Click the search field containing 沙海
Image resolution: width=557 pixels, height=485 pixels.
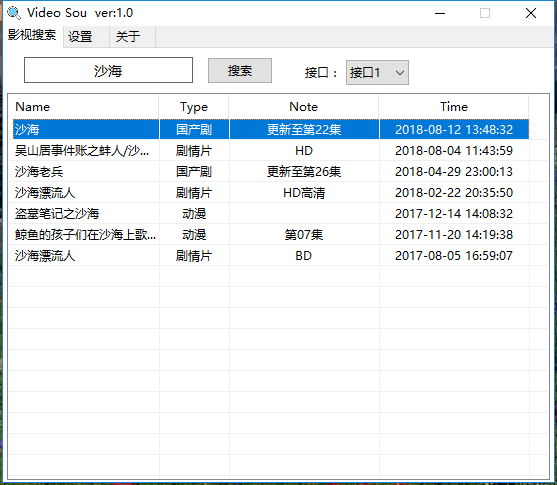(x=108, y=70)
